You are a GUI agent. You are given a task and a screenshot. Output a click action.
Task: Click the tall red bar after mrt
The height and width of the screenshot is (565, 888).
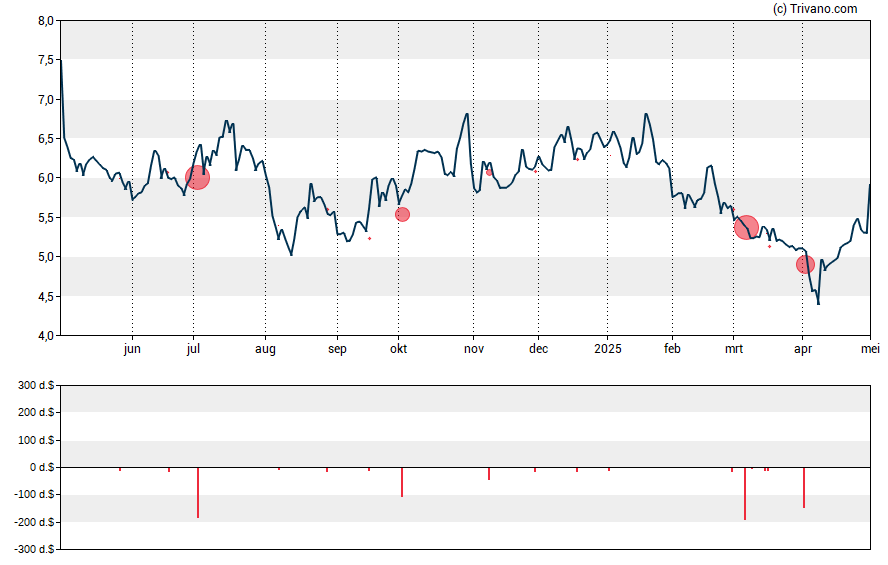(x=745, y=494)
